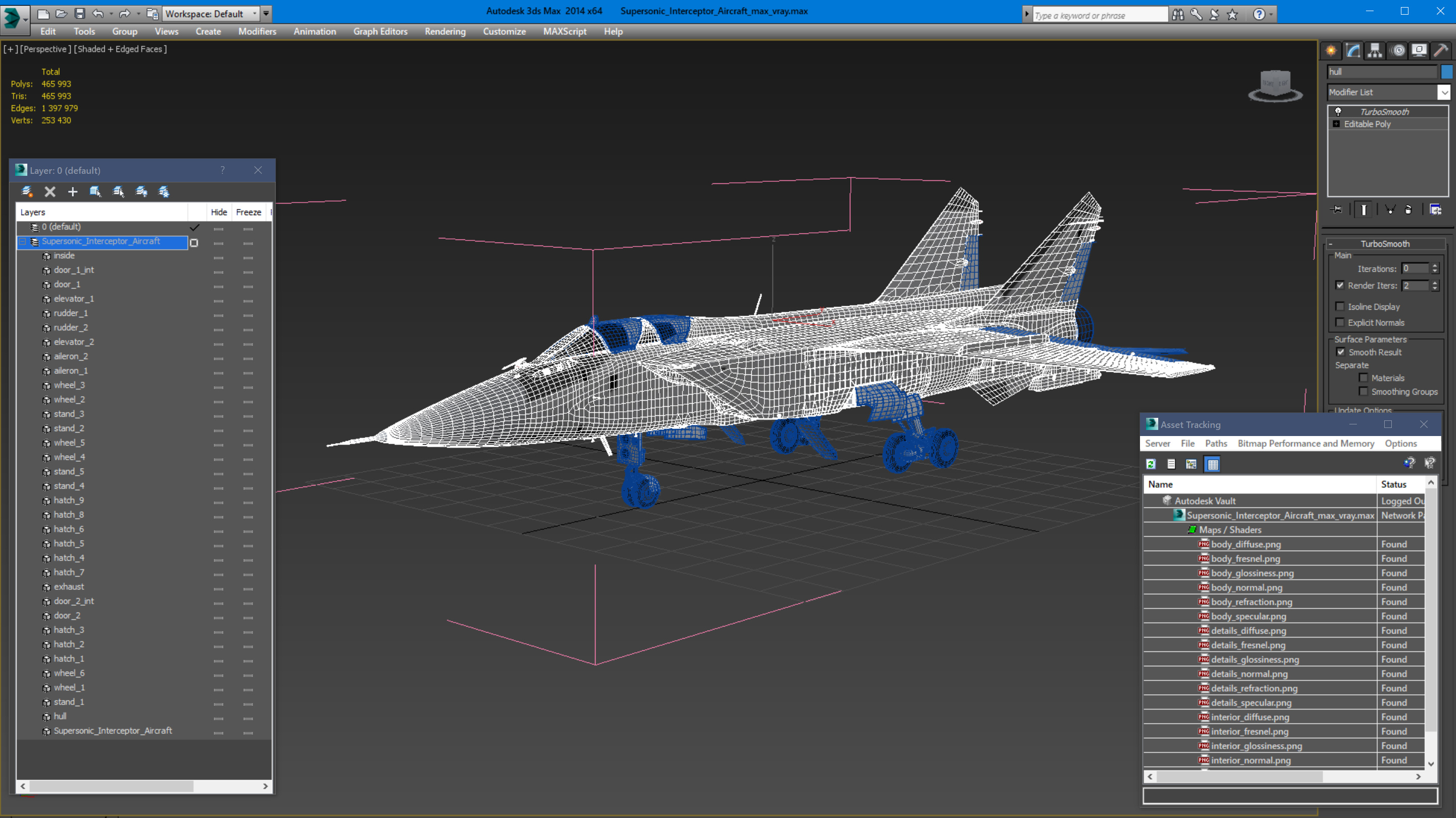Toggle Render Iters checkbox
The height and width of the screenshot is (818, 1456).
[x=1340, y=285]
